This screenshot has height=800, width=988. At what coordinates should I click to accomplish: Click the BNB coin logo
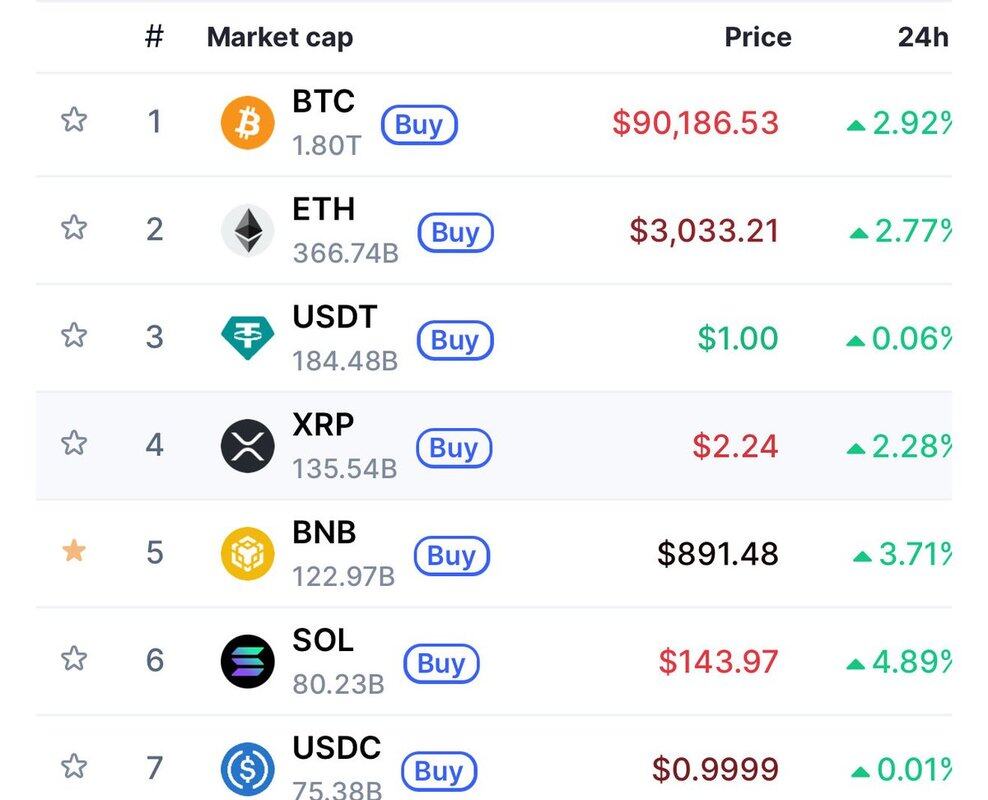point(247,553)
